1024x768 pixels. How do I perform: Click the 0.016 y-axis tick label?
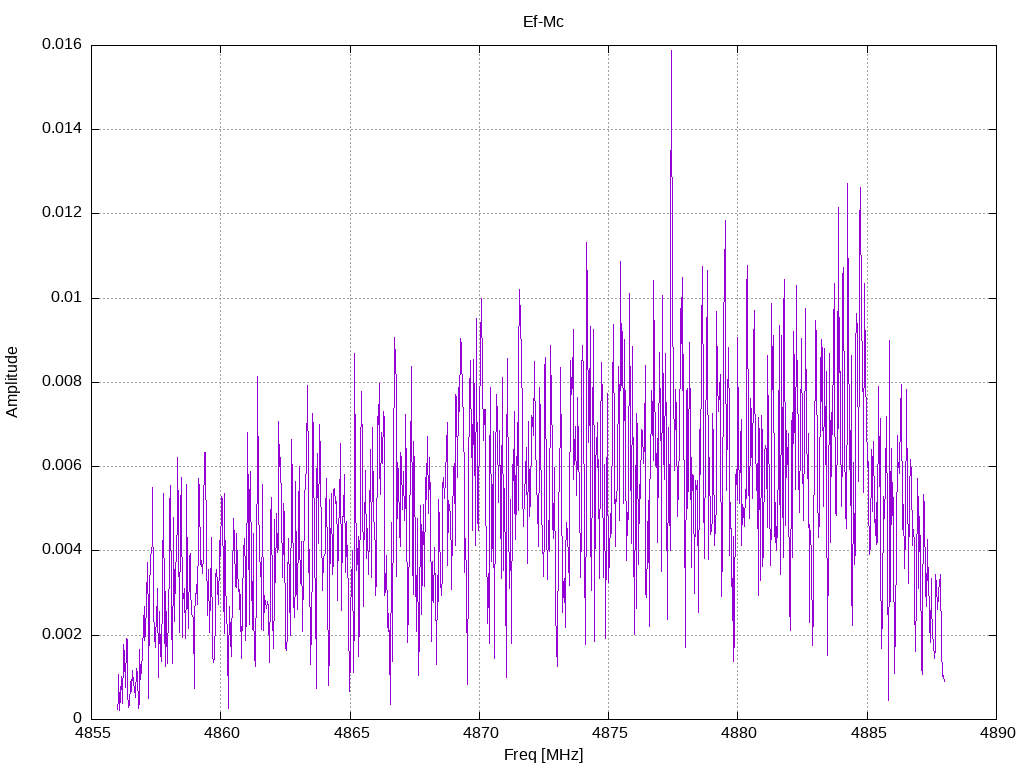[62, 45]
